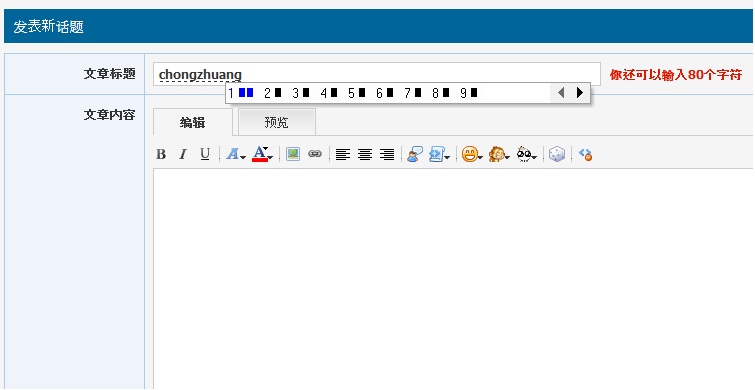Align text to the left
Image resolution: width=755 pixels, height=390 pixels.
pos(343,155)
